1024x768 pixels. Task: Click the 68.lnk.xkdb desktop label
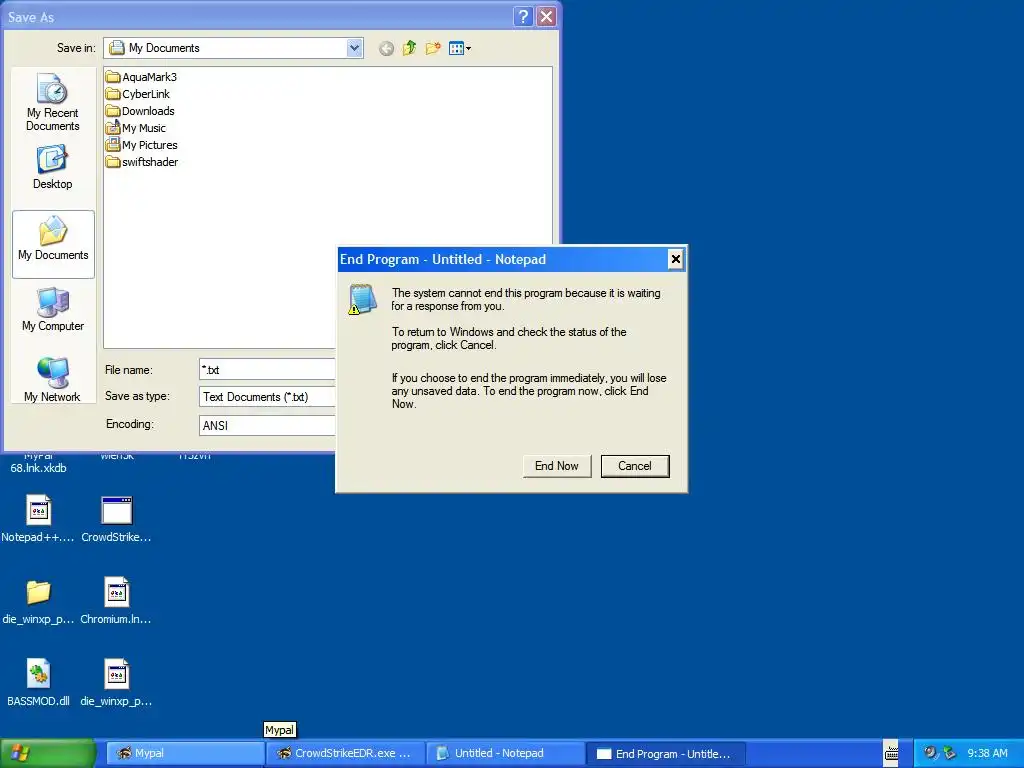[x=38, y=468]
